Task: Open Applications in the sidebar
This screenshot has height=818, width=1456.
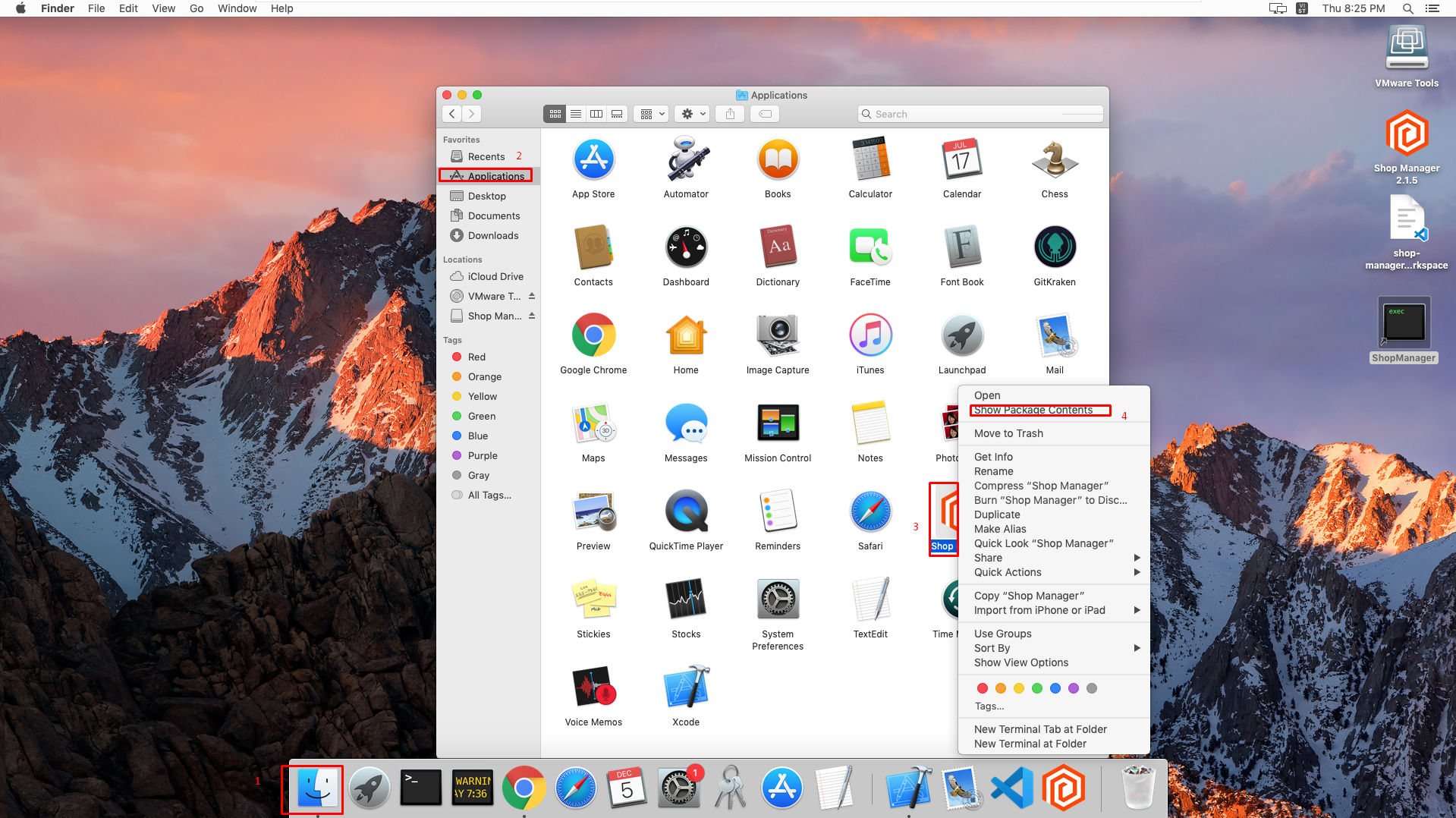Action: pos(489,176)
